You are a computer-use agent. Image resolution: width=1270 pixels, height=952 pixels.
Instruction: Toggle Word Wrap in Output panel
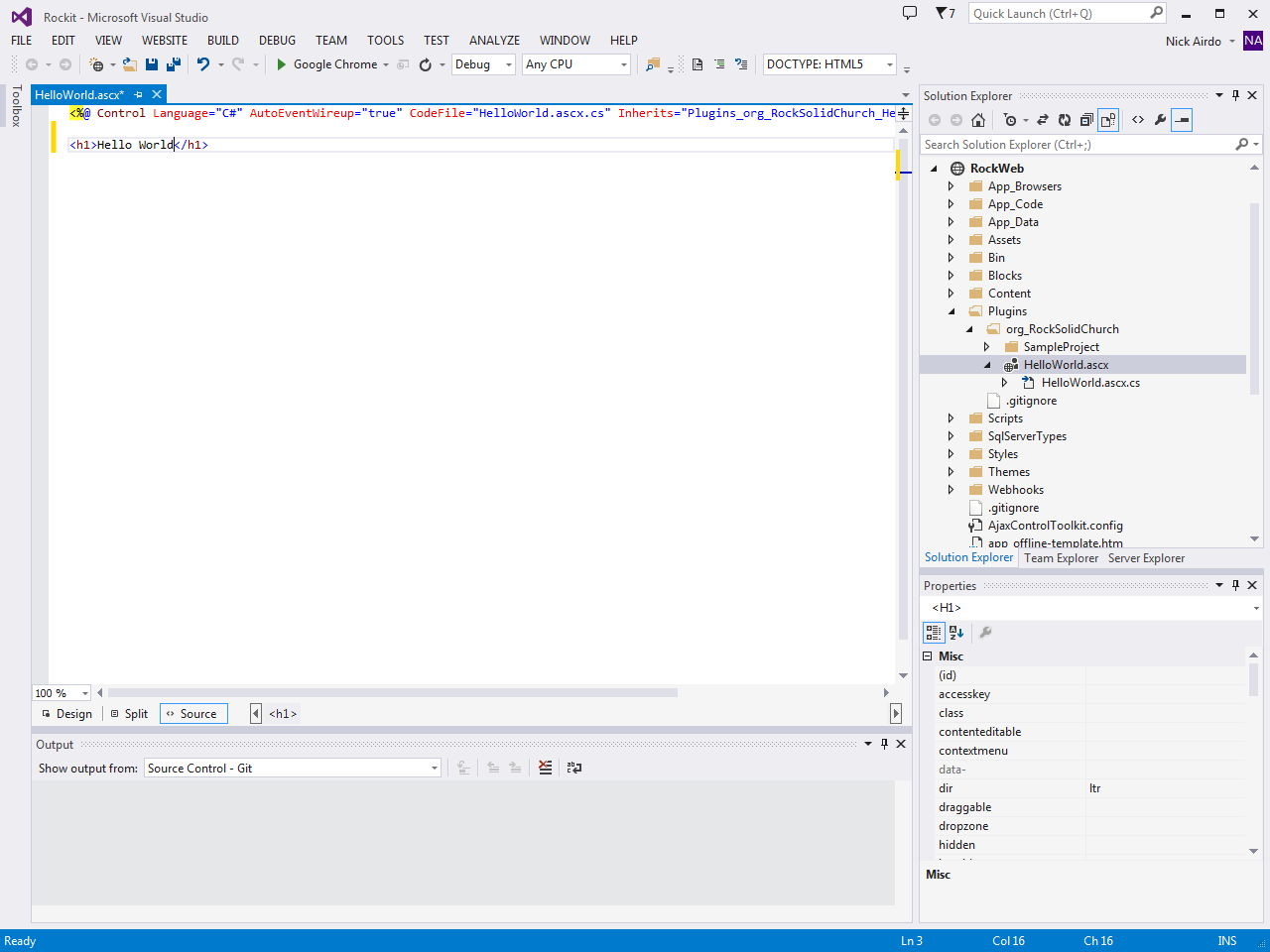coord(574,768)
